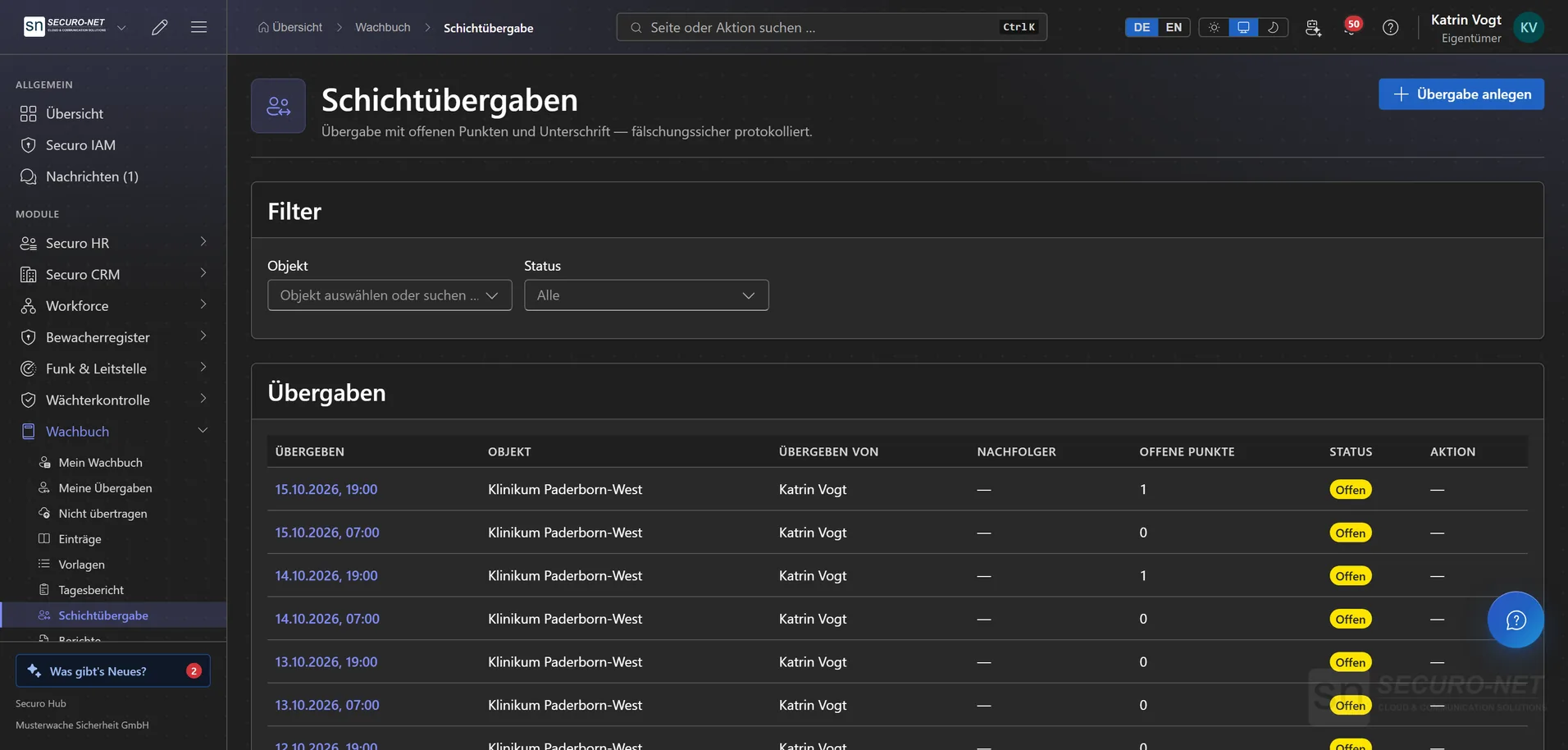Viewport: 1568px width, 750px height.
Task: Enable light theme sun icon
Action: pos(1214,27)
